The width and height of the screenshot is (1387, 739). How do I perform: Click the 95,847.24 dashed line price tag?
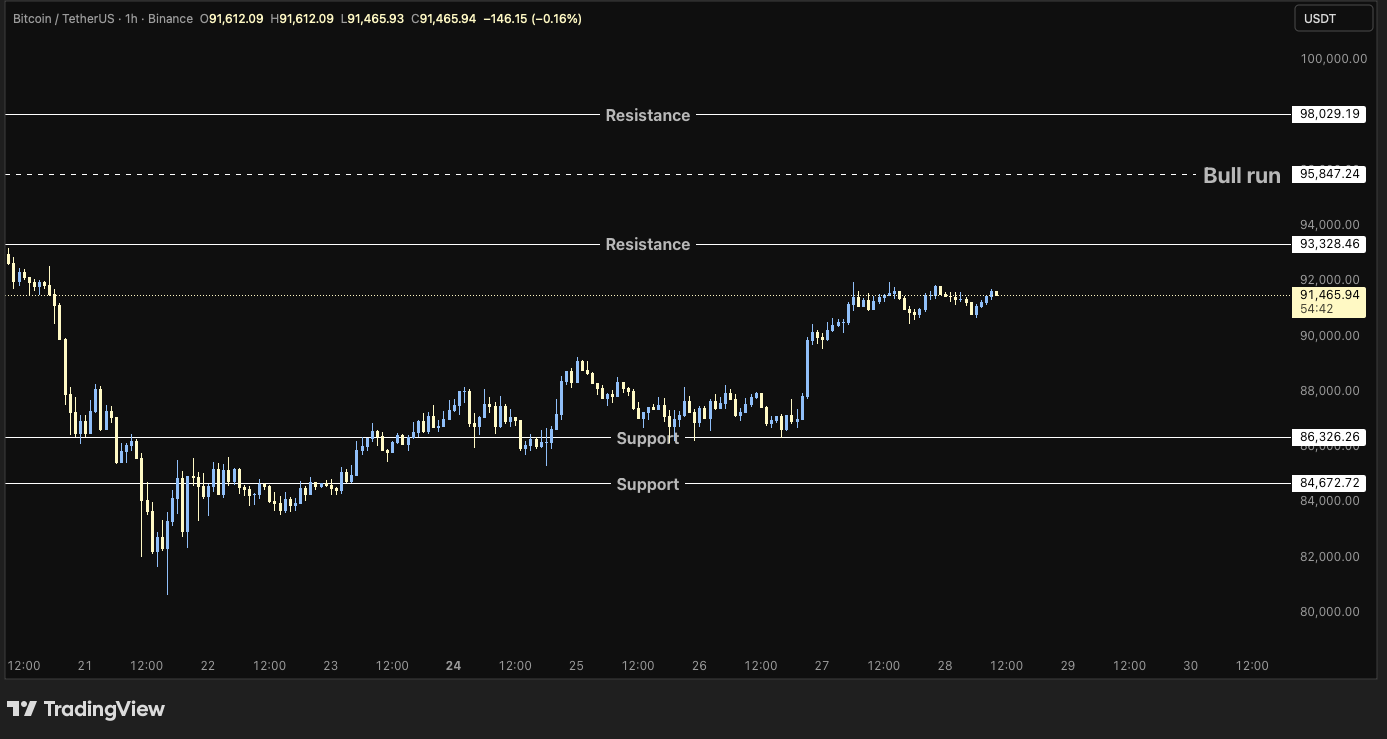point(1328,174)
